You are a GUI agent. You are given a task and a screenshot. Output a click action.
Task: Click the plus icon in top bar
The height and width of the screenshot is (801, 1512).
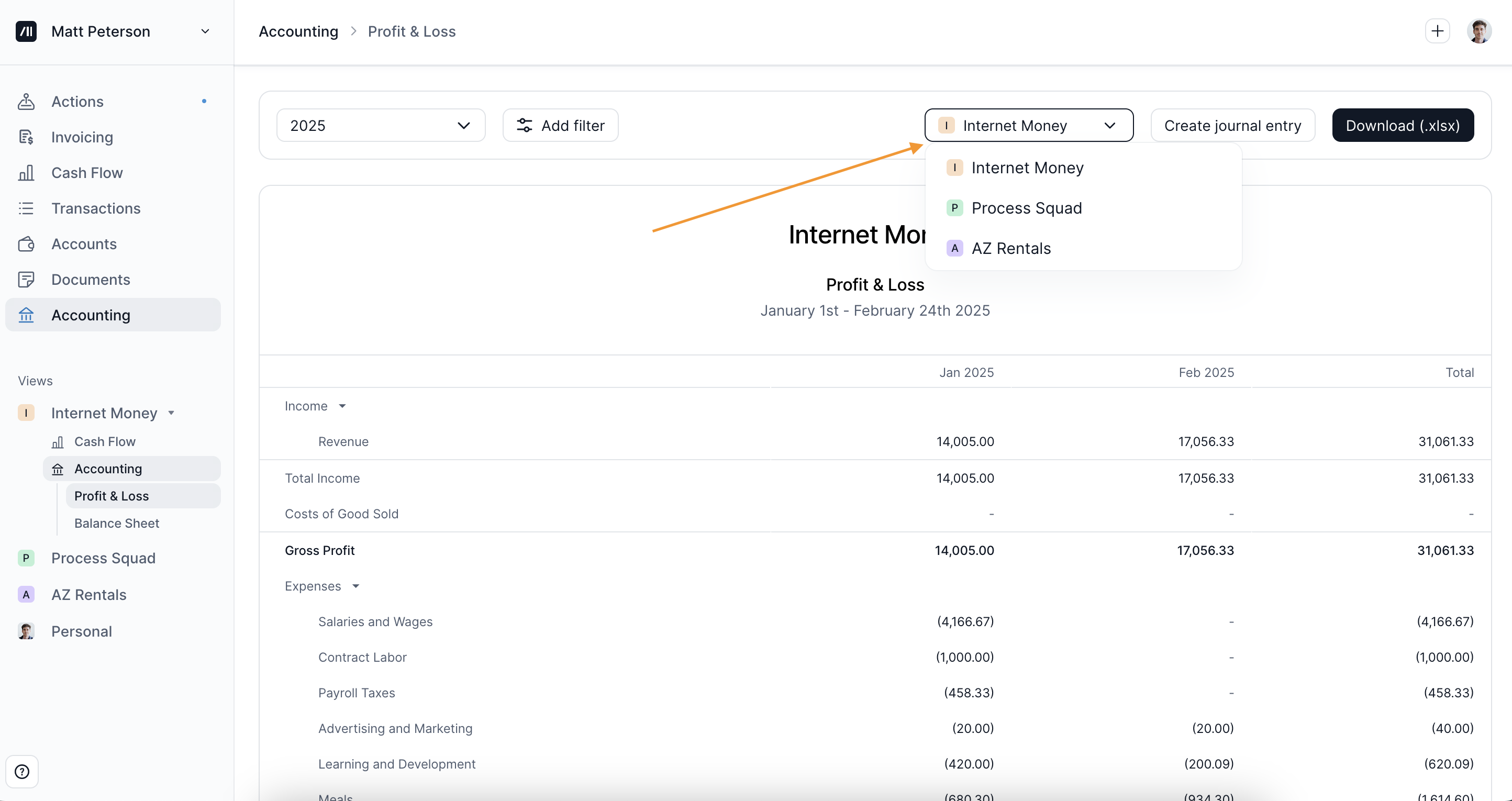click(x=1437, y=31)
